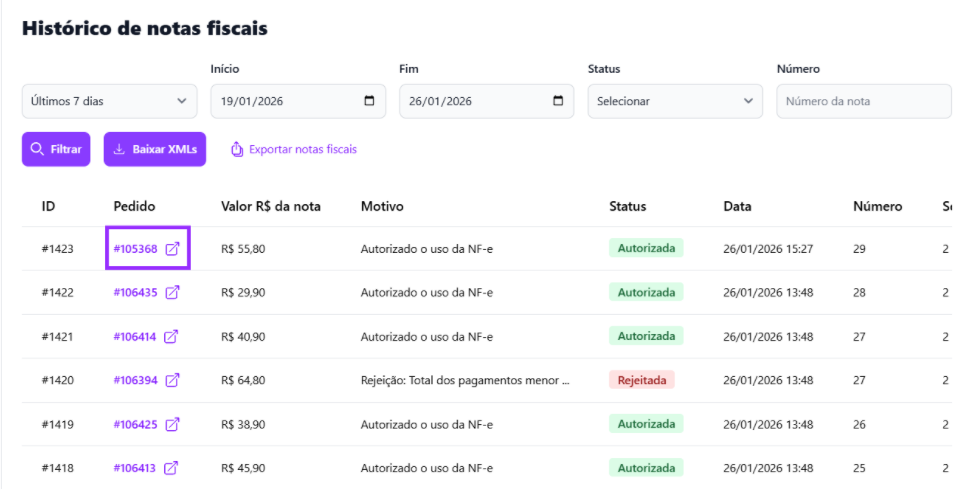Open external link icon for order #105368
Screen dimensions: 969x491
pos(173,249)
